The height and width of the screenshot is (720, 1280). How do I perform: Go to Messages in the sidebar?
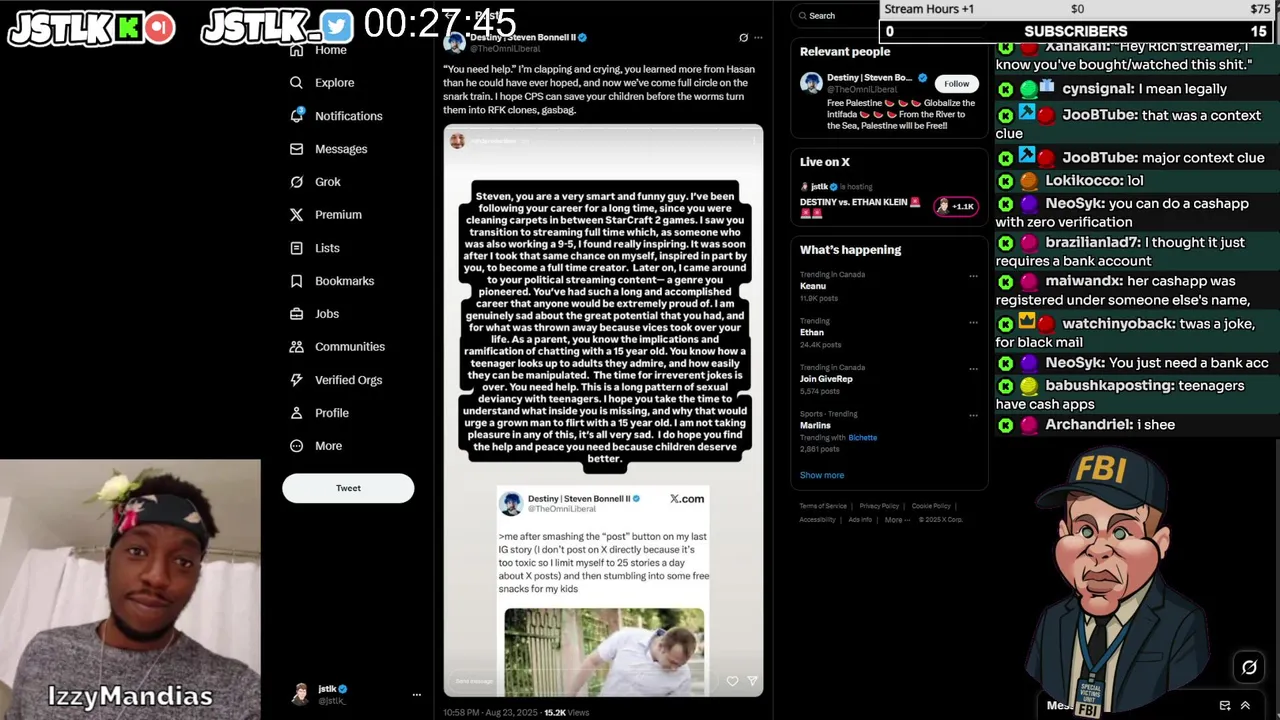tap(329, 149)
